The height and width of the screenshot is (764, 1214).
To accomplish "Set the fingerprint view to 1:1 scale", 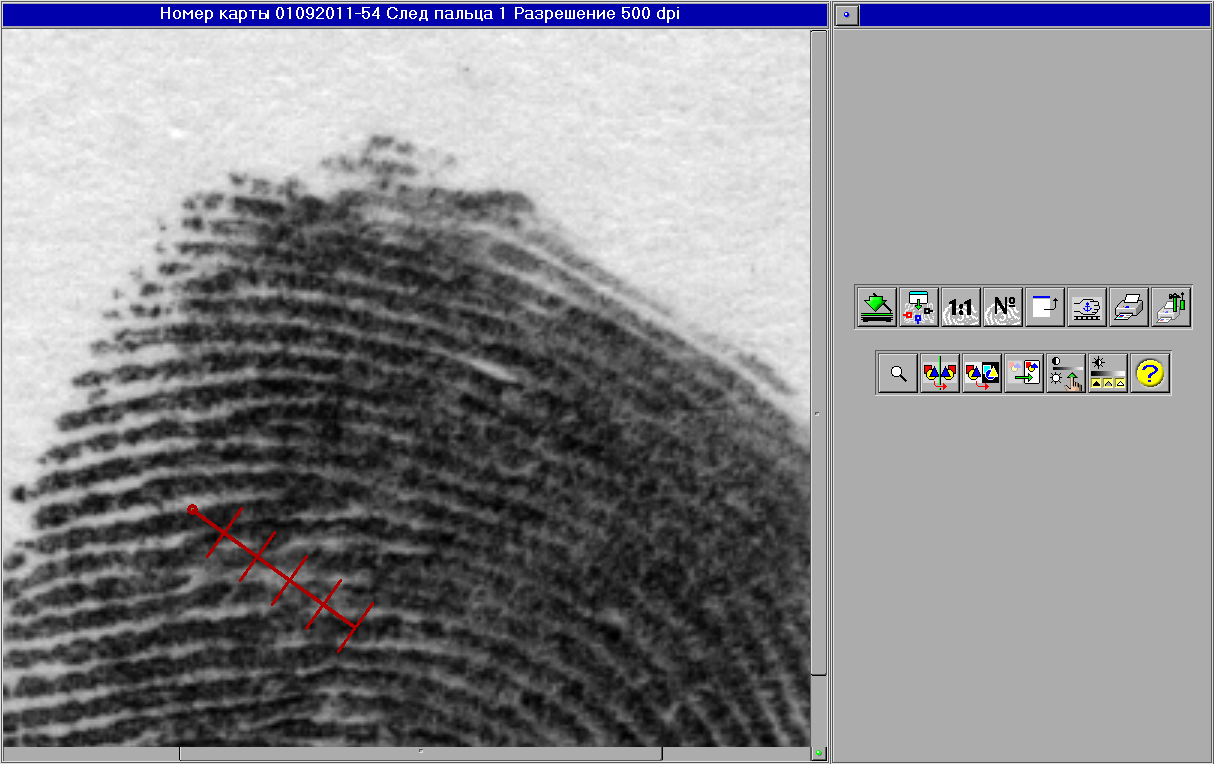I will (960, 307).
